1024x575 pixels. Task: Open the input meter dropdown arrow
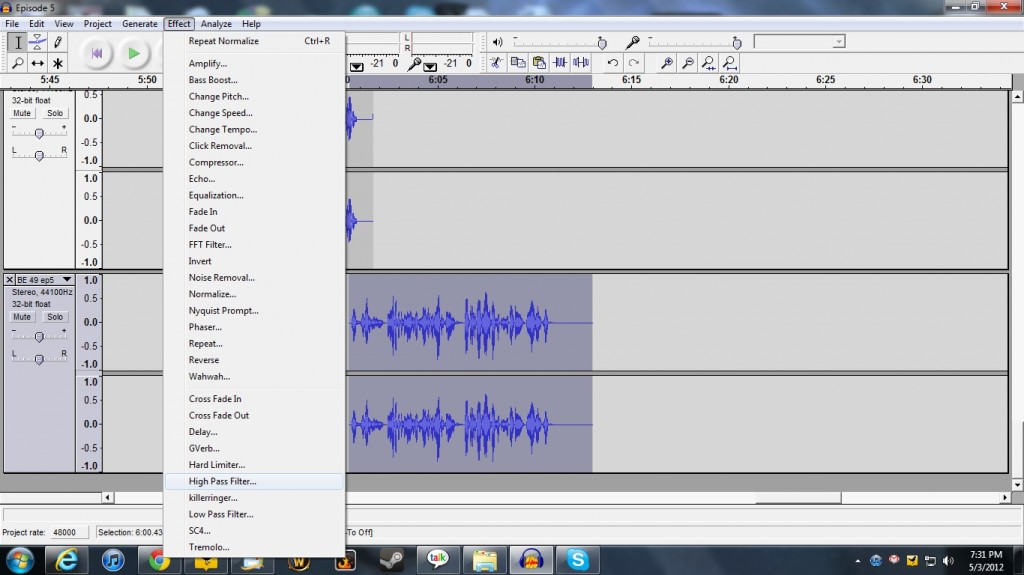(x=430, y=66)
